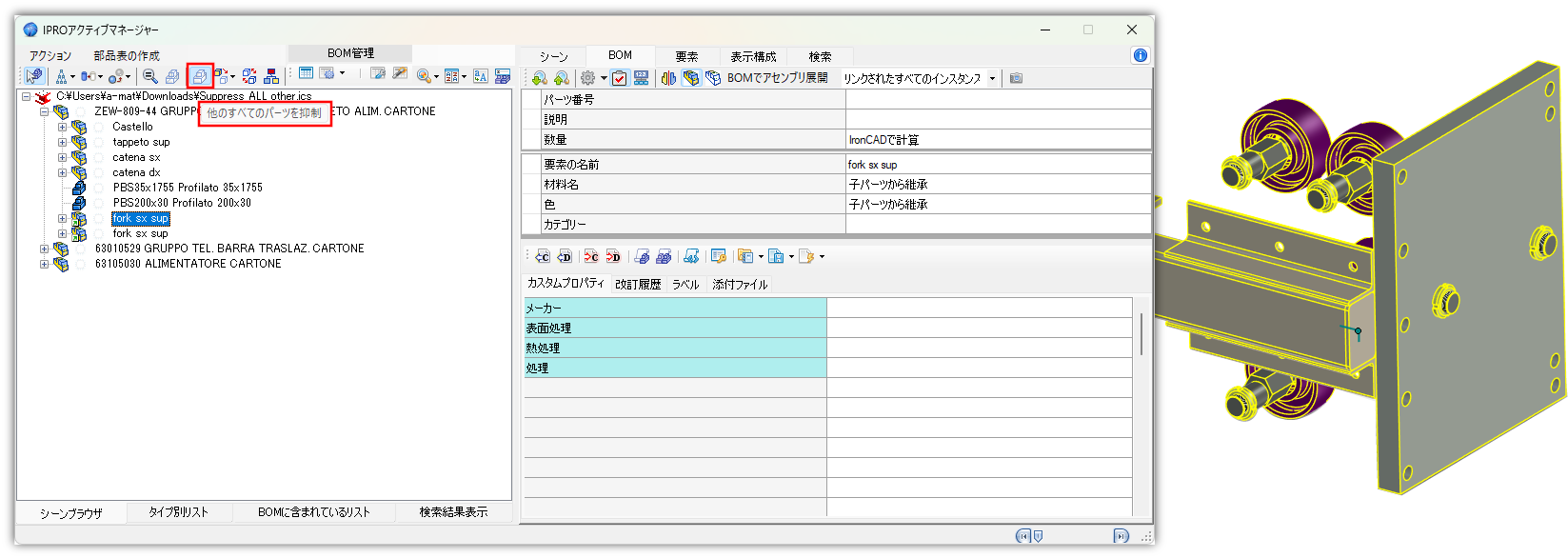Click the 123 numbering icon

[x=641, y=77]
